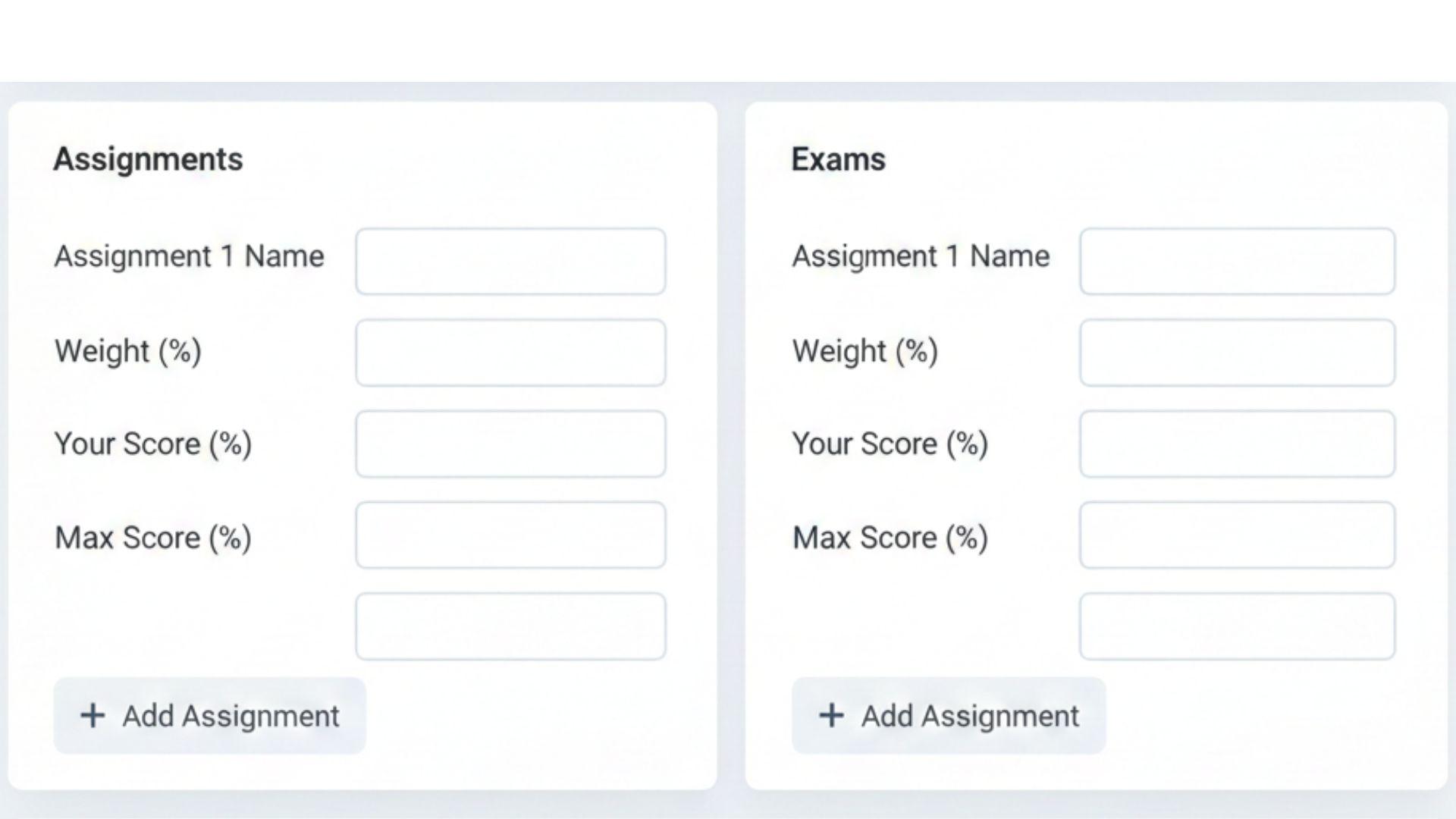Click the Your Score (%) field under Assignments

[510, 444]
